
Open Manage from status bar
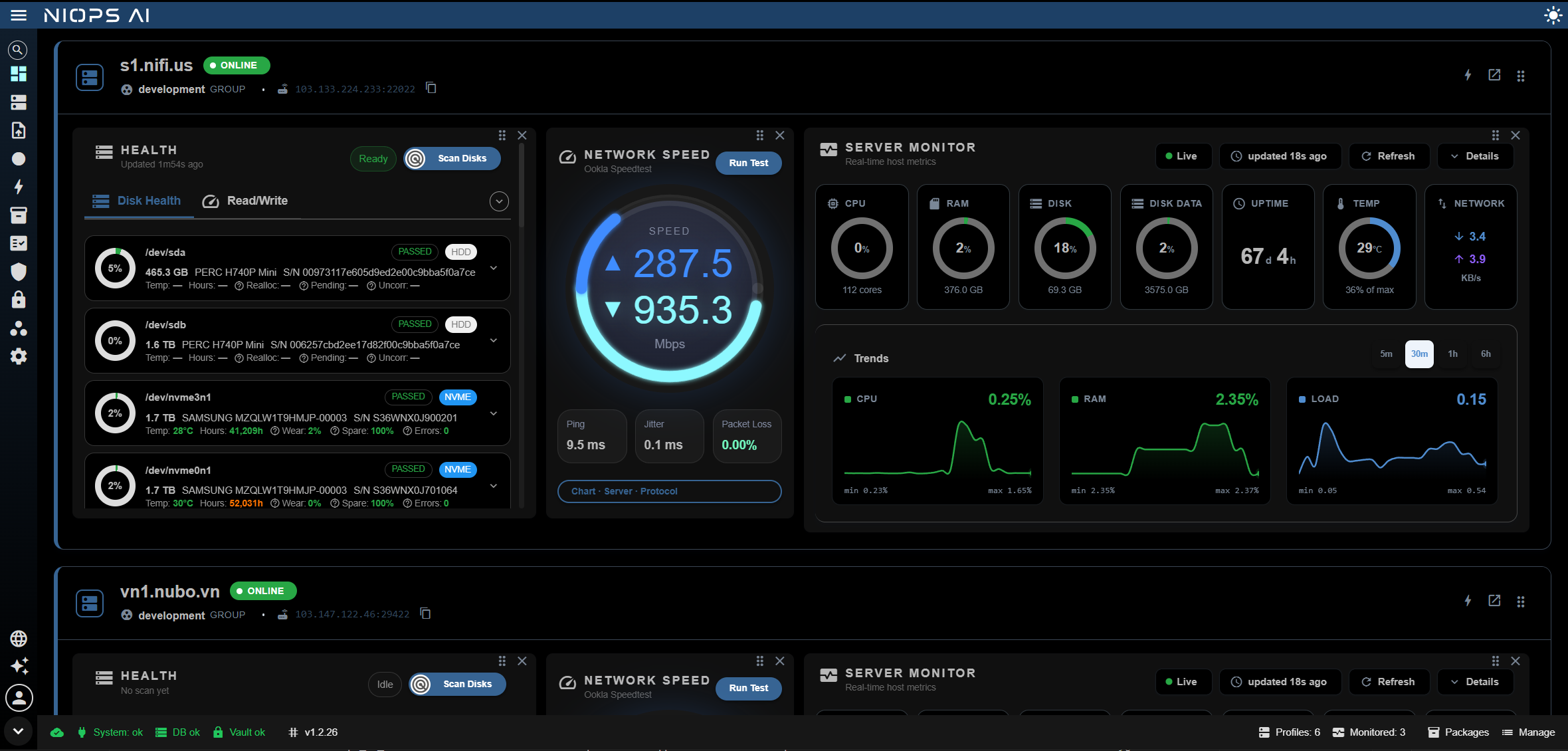click(1528, 732)
